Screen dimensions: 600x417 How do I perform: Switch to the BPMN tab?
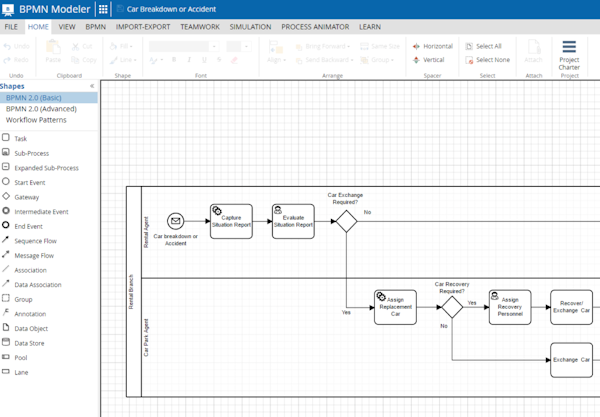pyautogui.click(x=96, y=27)
